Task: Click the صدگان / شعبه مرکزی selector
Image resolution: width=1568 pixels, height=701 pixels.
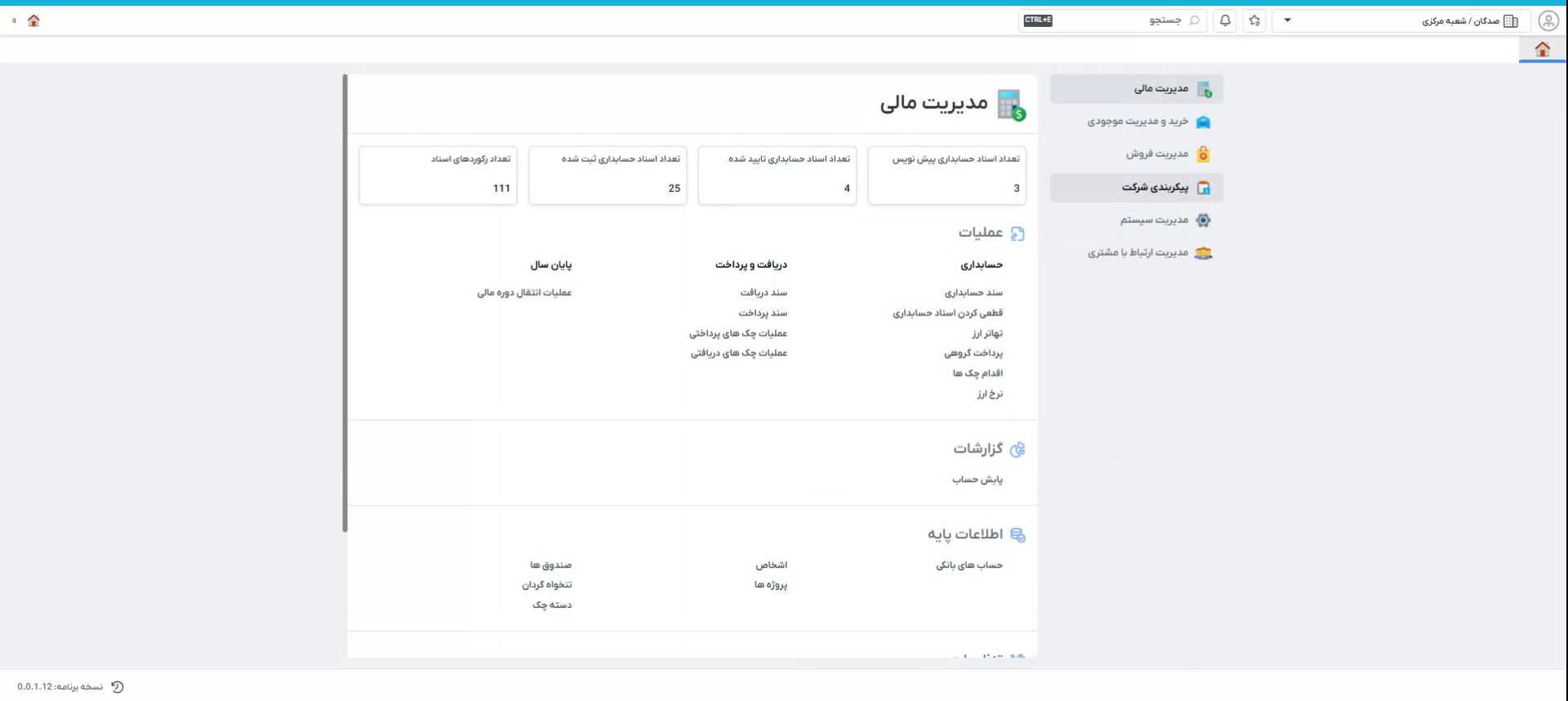Action: (x=1401, y=20)
